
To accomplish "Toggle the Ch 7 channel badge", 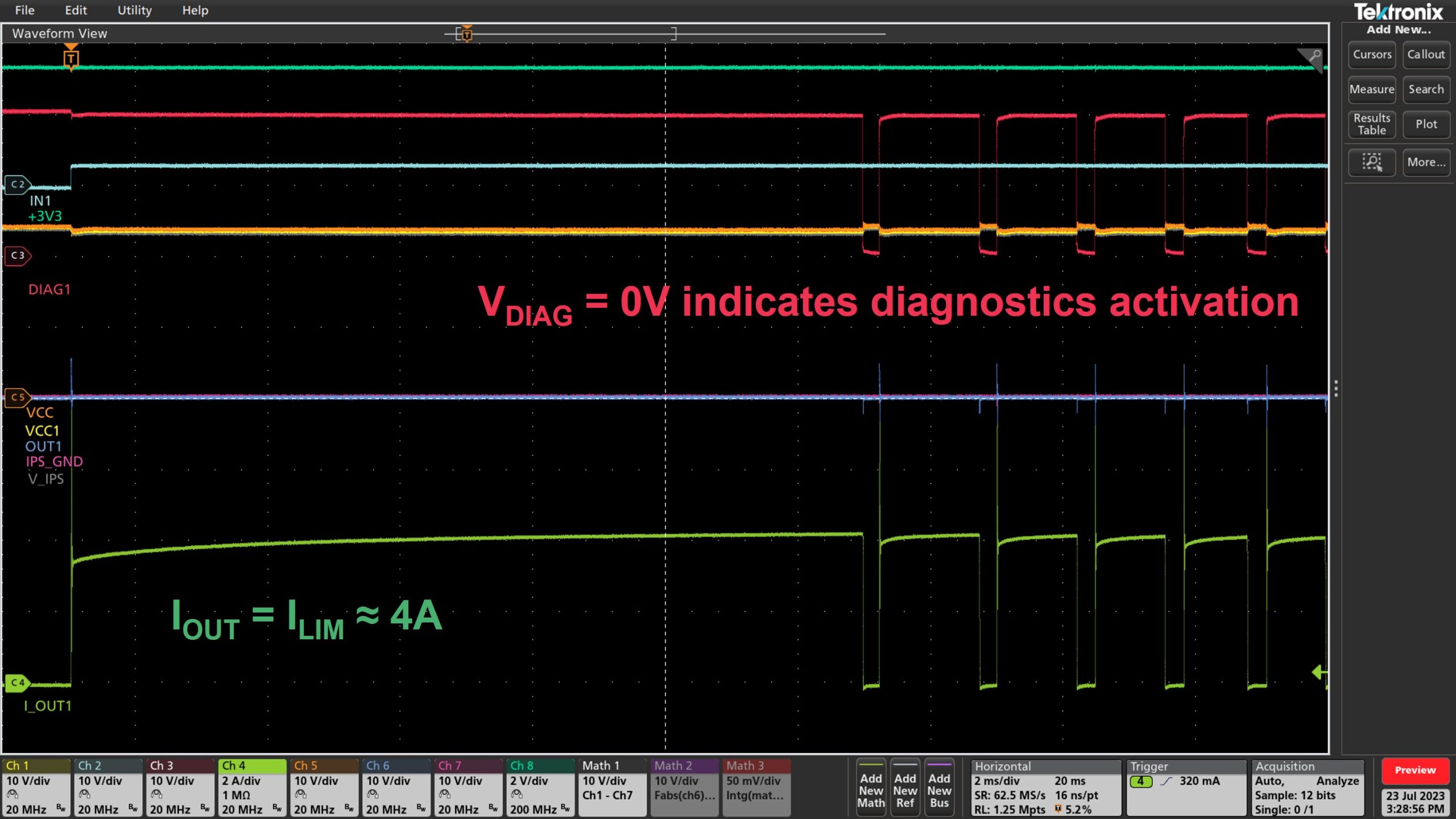I will [469, 788].
